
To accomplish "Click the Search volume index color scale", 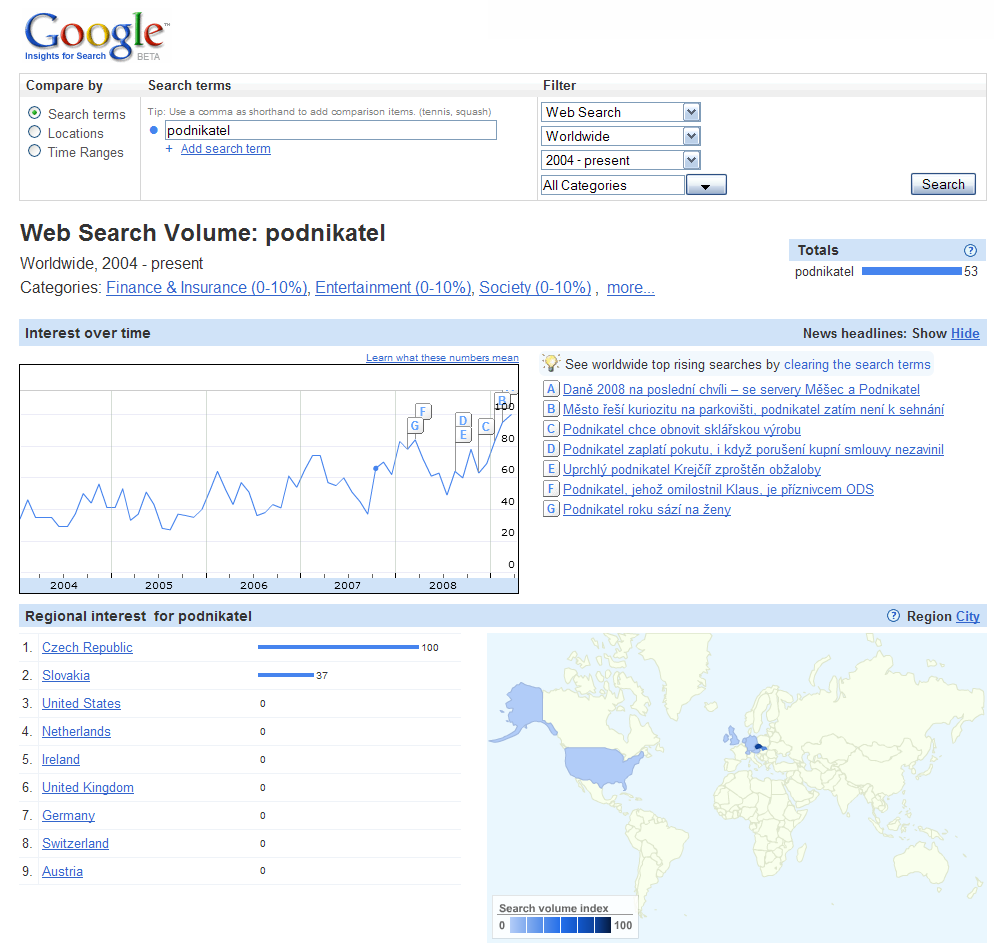I will tap(561, 925).
